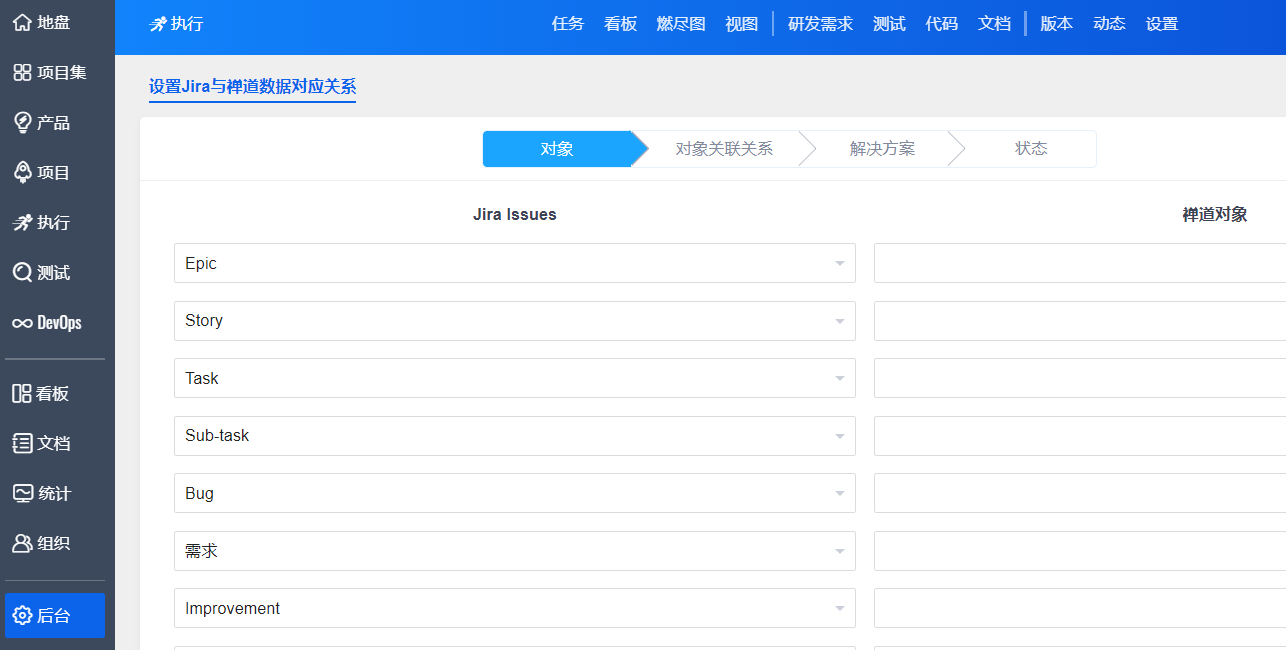Open 项目 rocket icon in sidebar
This screenshot has height=650, width=1286.
coord(22,172)
